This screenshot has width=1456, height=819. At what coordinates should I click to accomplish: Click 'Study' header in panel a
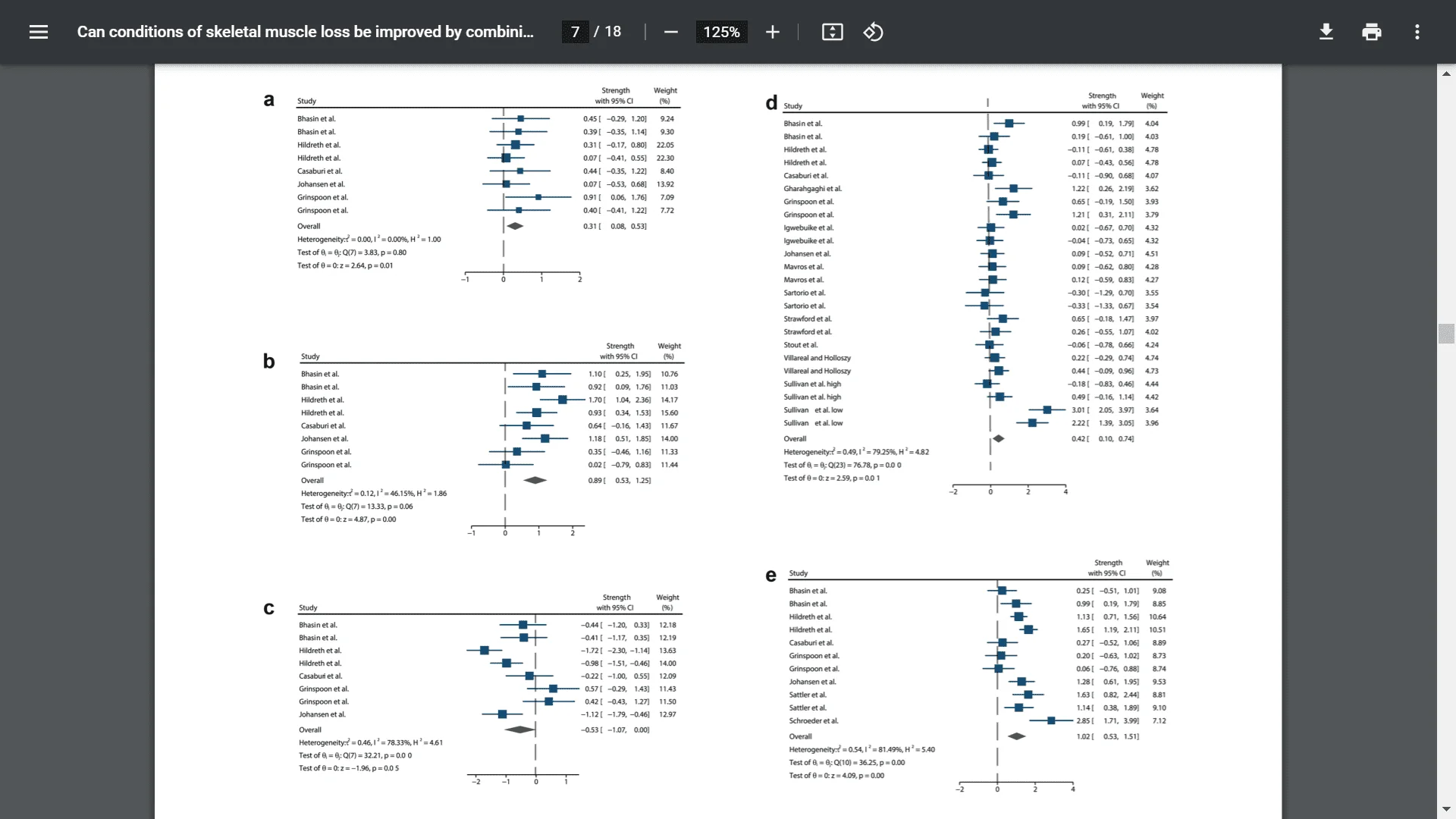(x=306, y=101)
